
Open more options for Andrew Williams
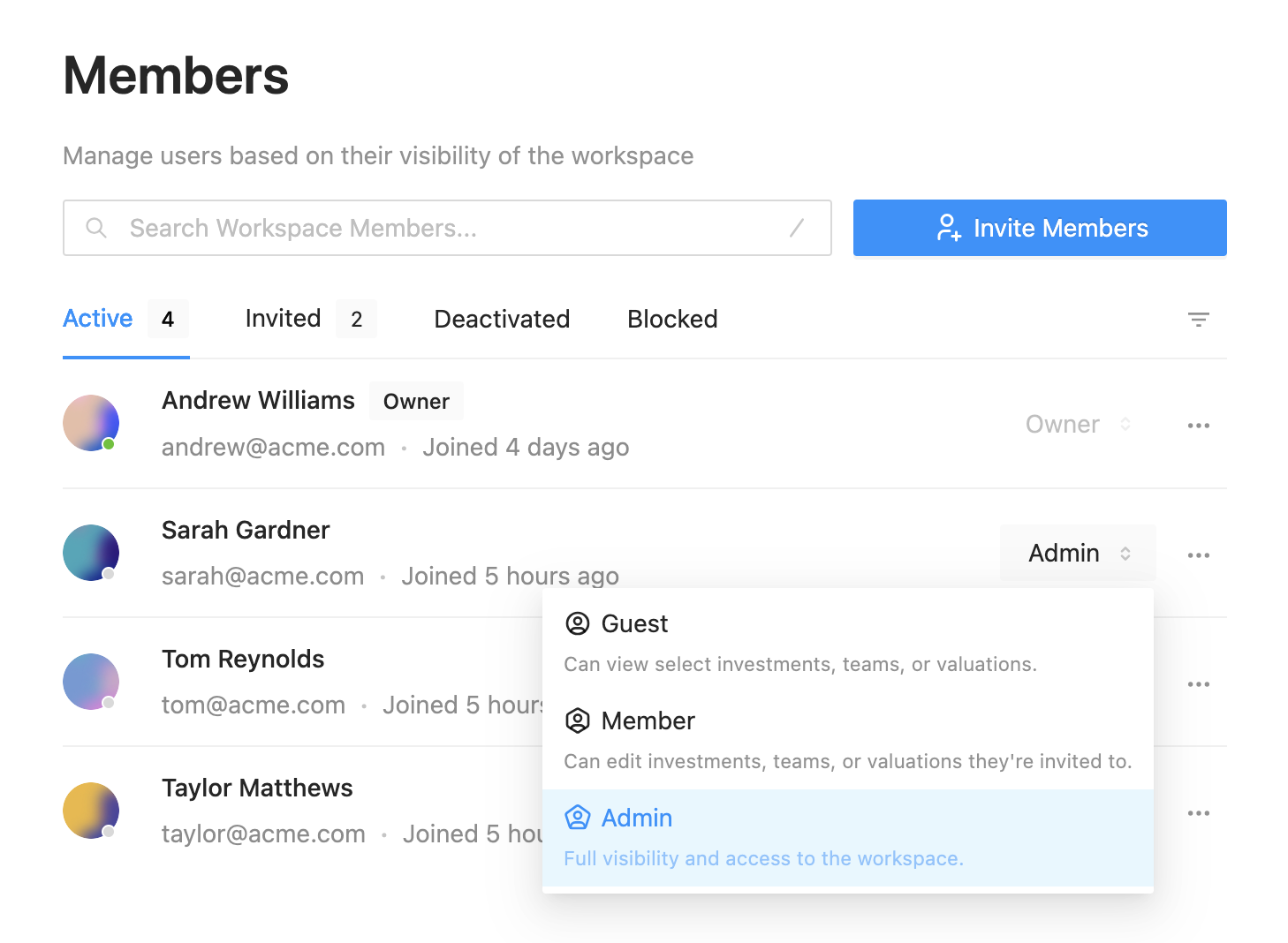click(1198, 426)
